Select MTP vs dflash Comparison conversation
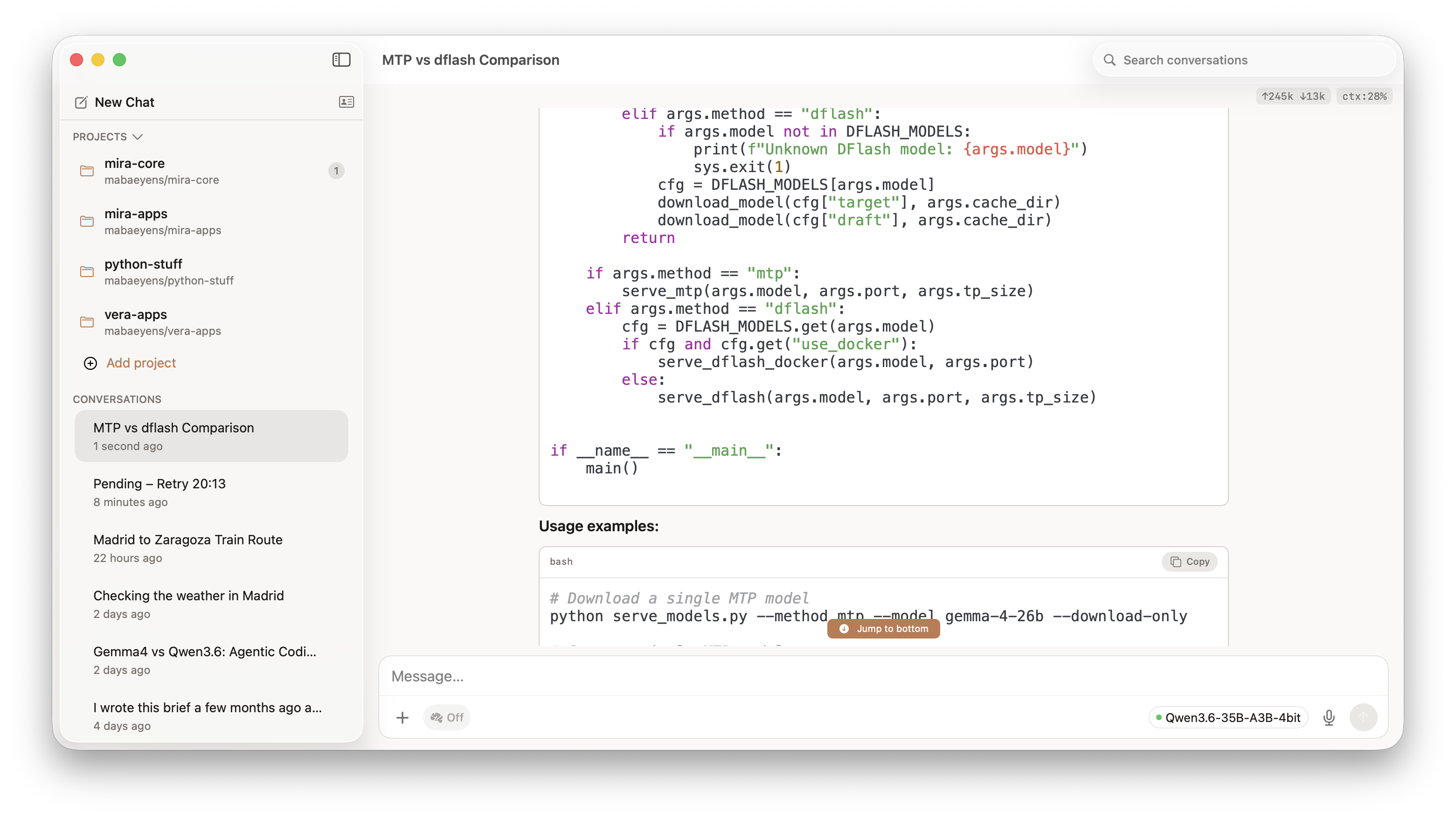The image size is (1456, 819). click(211, 436)
